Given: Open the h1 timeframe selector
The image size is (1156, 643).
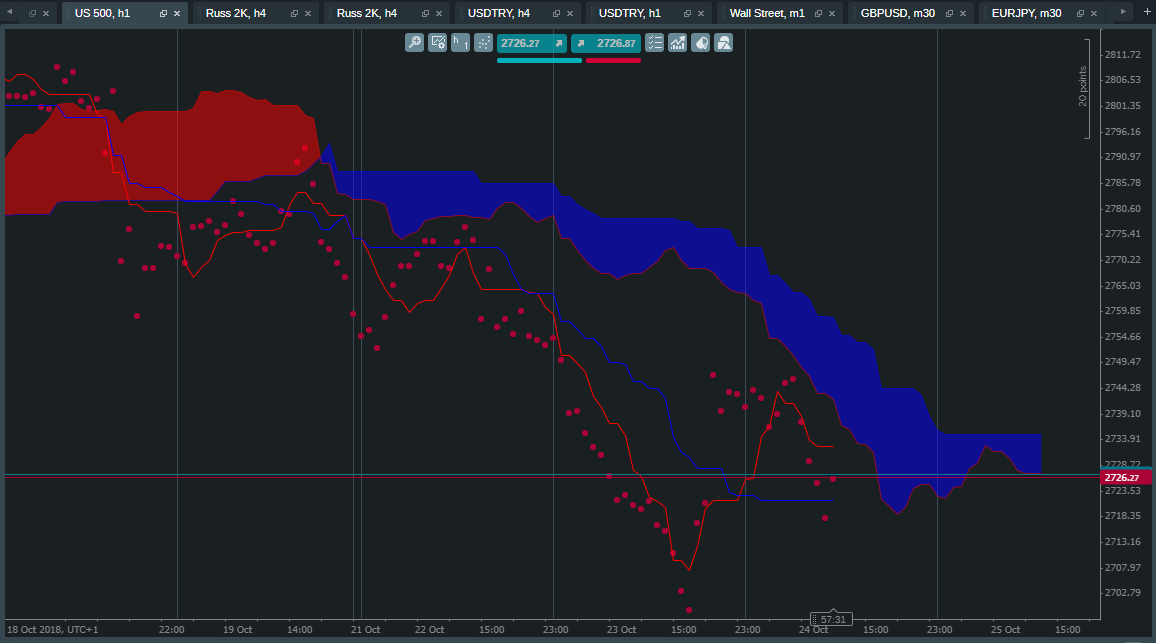Looking at the screenshot, I should 460,43.
